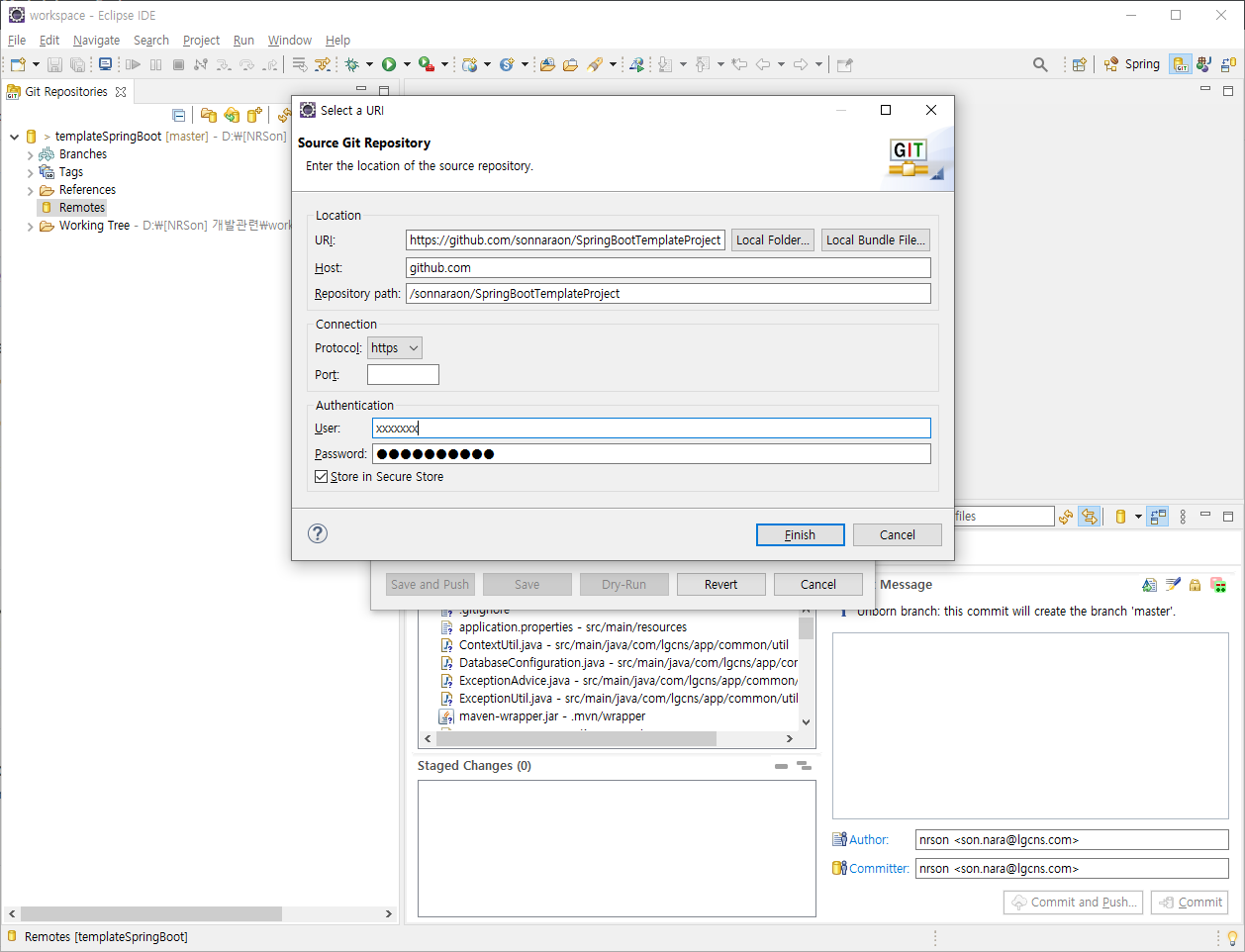Viewport: 1245px width, 952px height.
Task: Click the Author link
Action: 868,839
